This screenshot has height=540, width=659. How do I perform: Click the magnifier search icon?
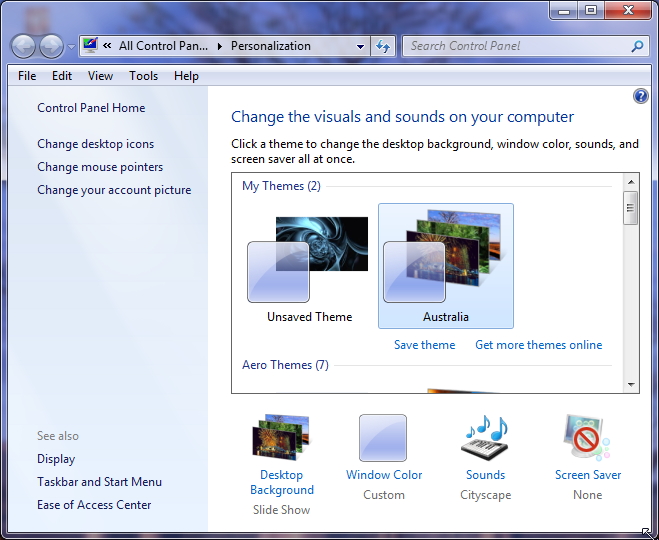point(637,46)
